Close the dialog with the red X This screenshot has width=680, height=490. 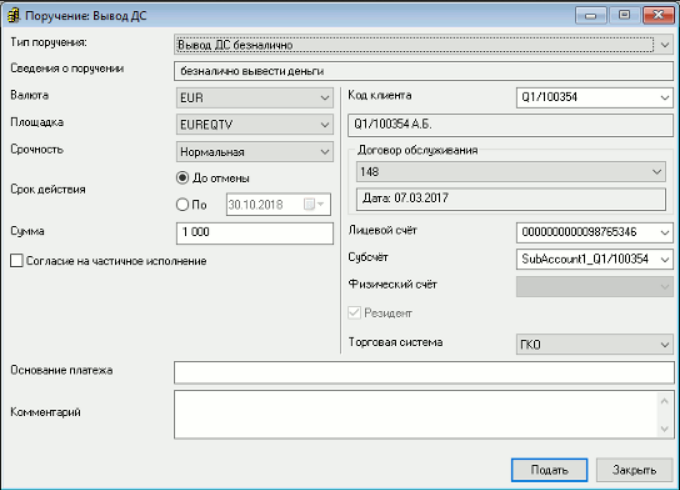656,16
